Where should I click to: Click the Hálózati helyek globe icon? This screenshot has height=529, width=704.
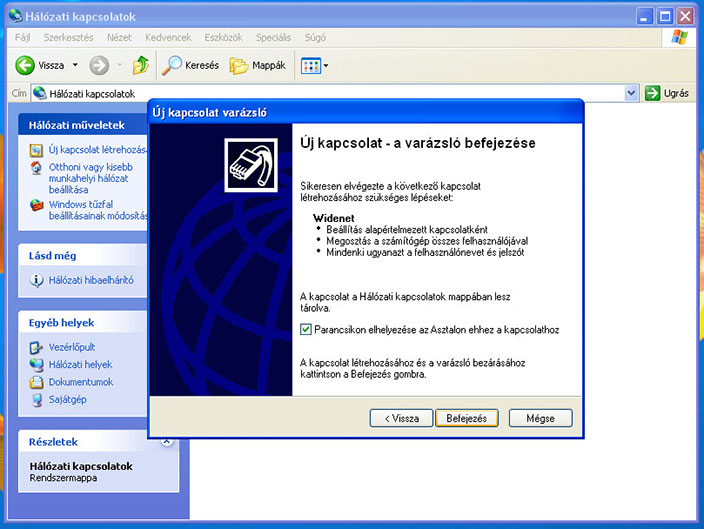click(36, 365)
